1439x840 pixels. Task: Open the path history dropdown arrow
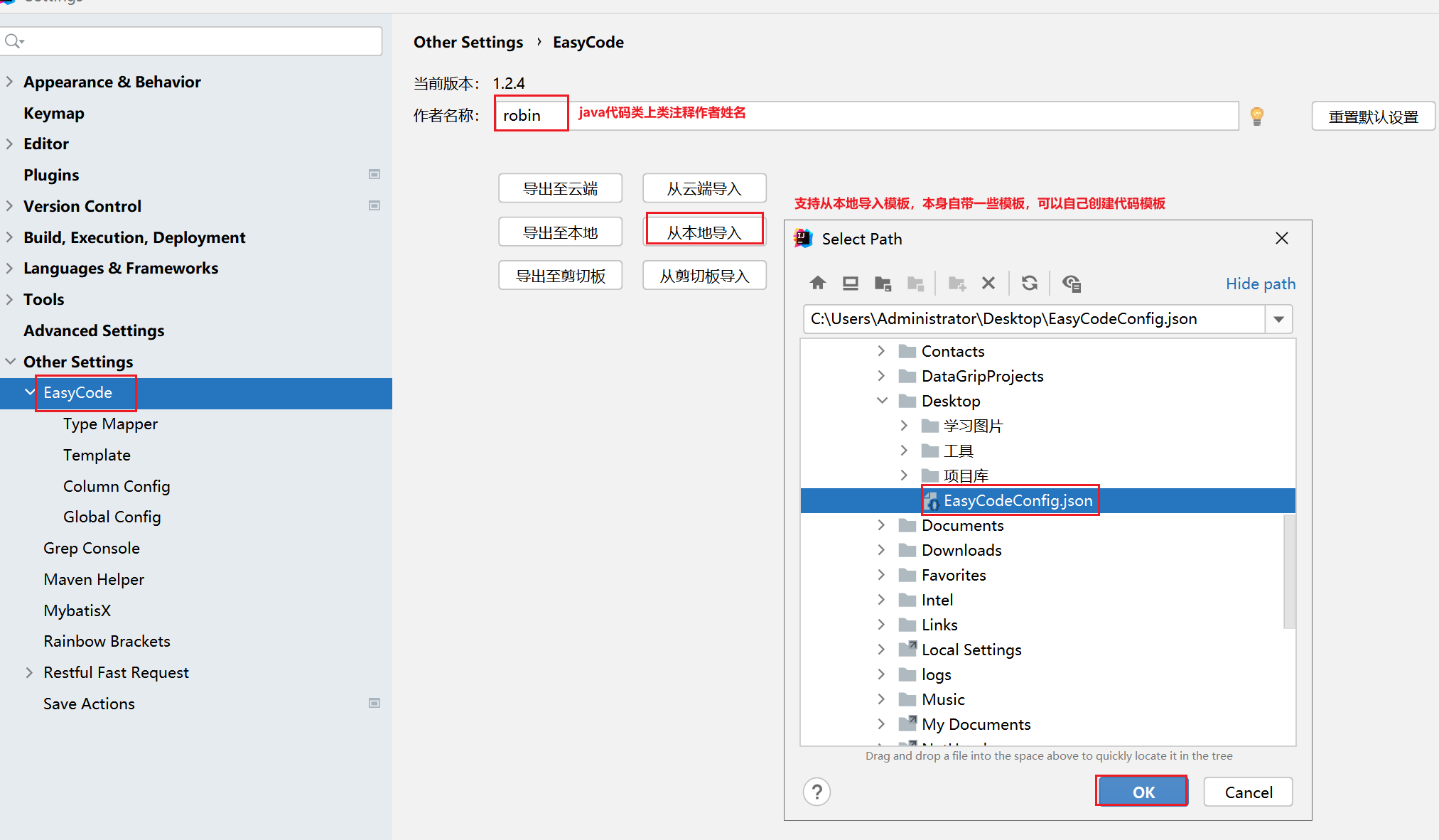tap(1278, 319)
